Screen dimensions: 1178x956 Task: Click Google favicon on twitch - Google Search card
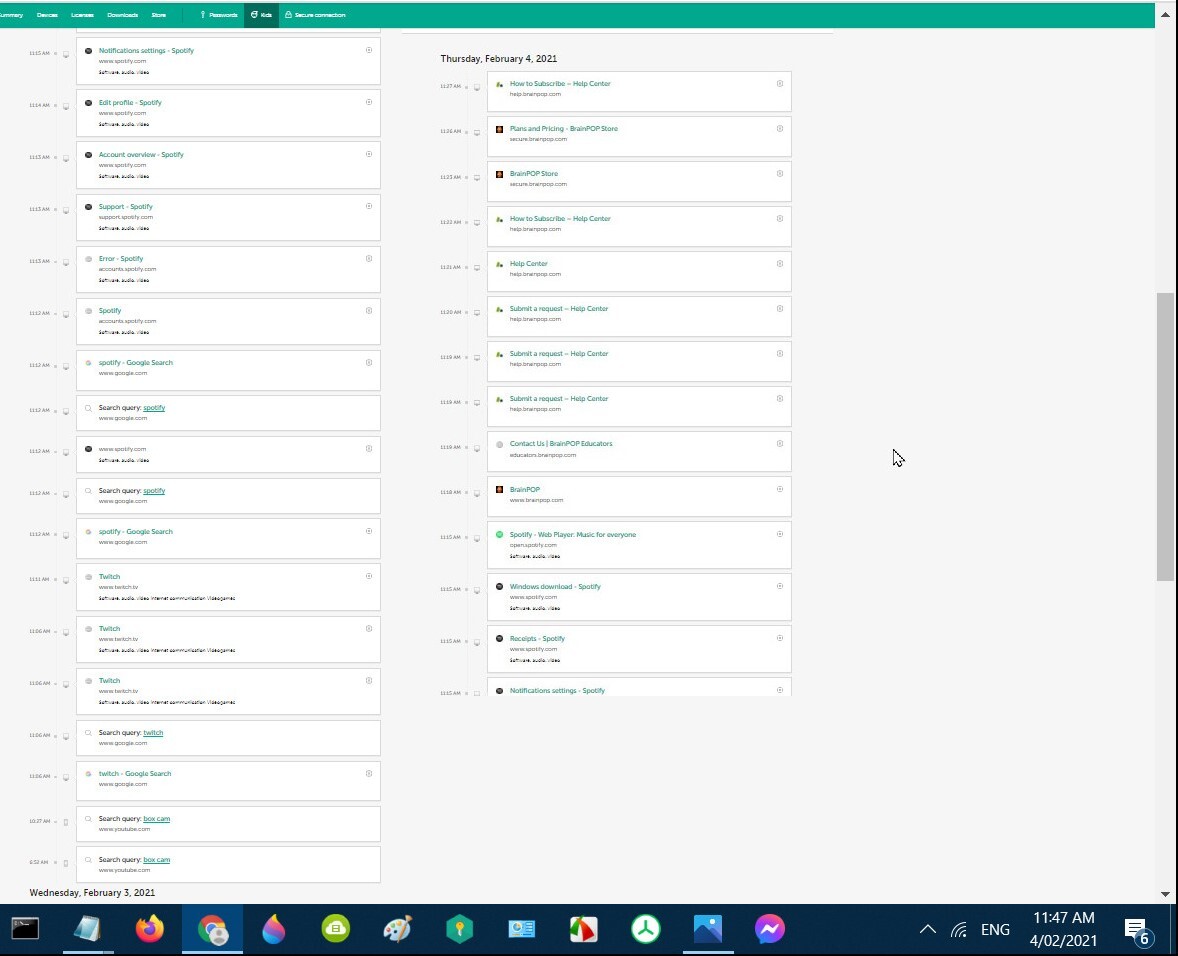tap(89, 774)
